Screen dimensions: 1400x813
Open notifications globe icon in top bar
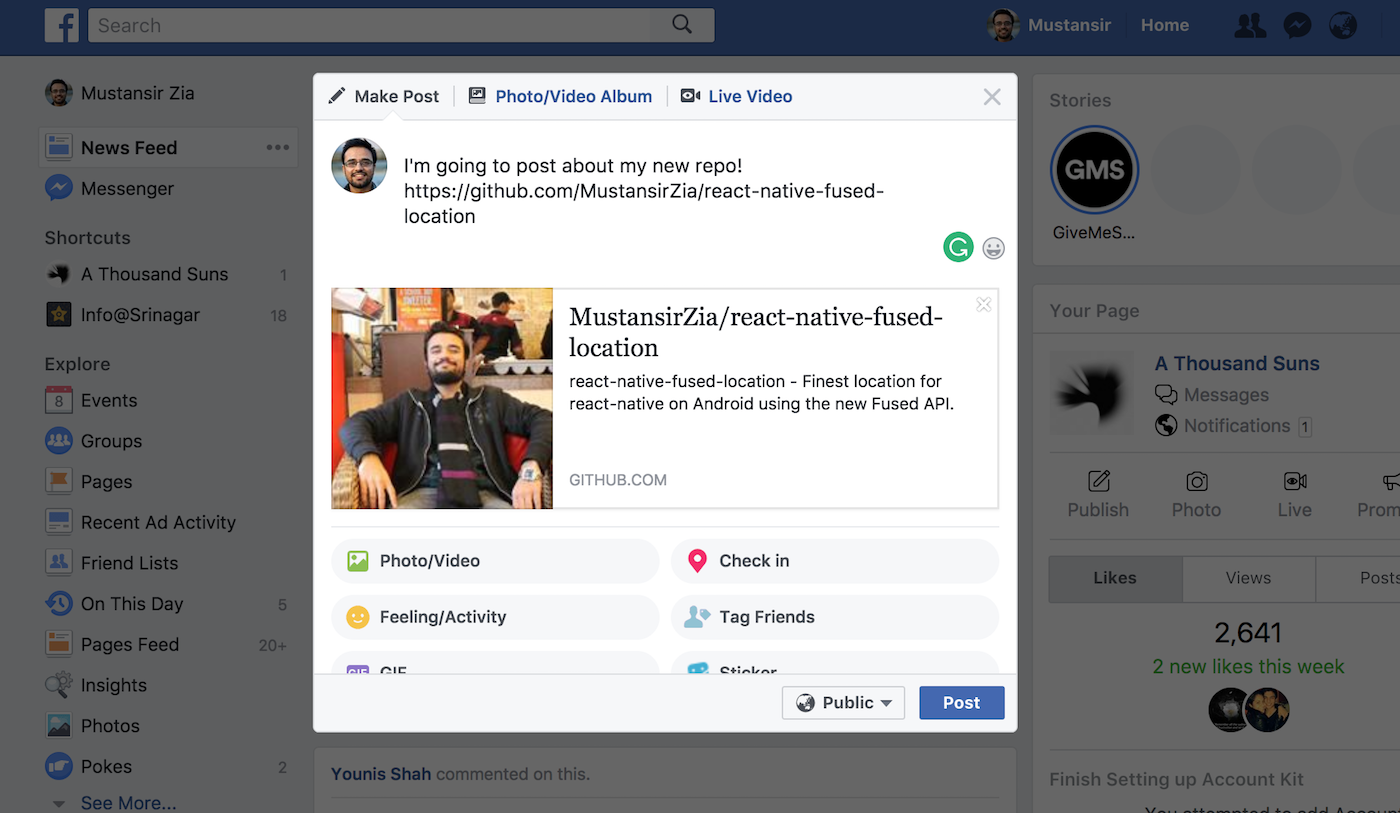[1343, 25]
